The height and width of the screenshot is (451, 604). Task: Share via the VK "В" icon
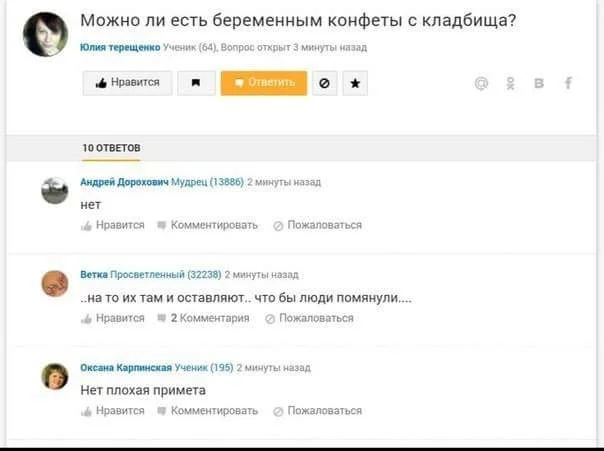[x=540, y=84]
